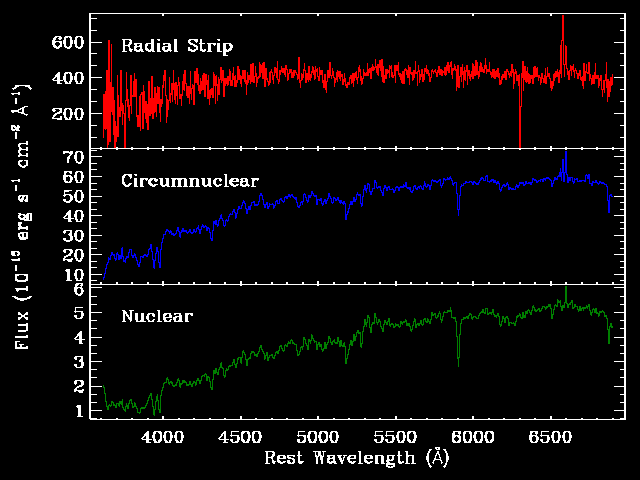Viewport: 640px width, 480px height.
Task: Click the vertical Flux axis title
Action: (22, 216)
